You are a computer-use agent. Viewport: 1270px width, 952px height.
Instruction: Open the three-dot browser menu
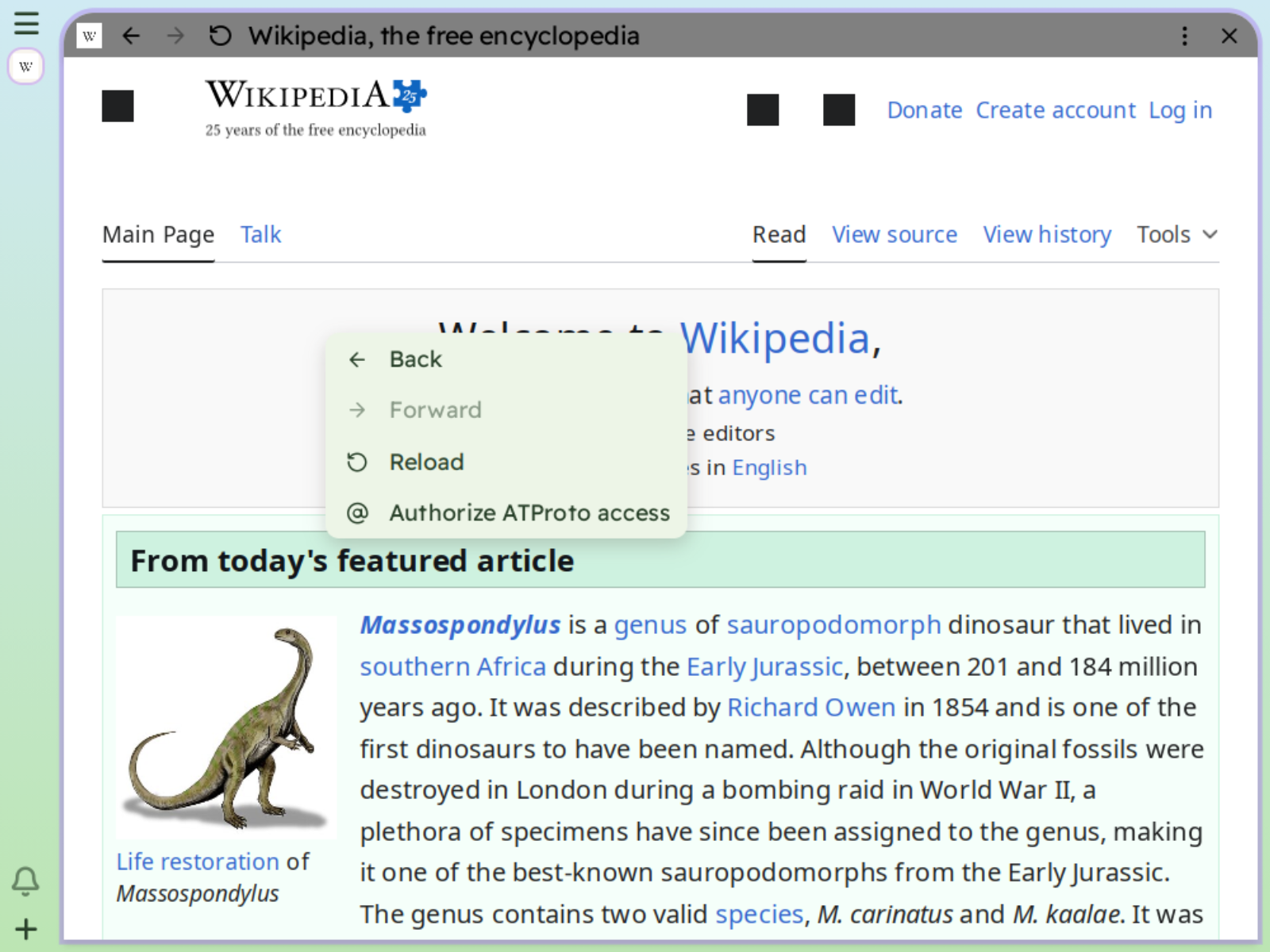tap(1185, 36)
